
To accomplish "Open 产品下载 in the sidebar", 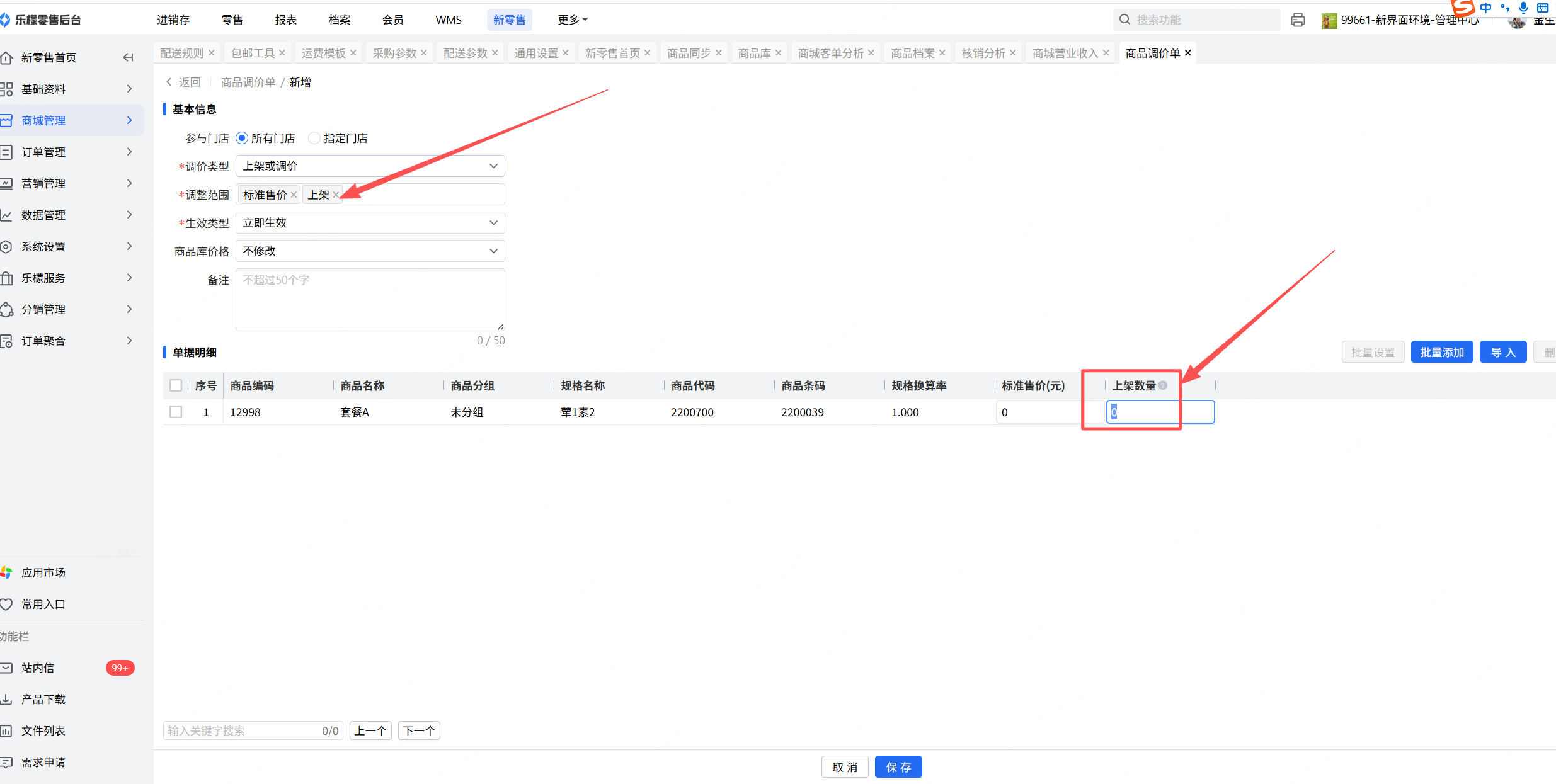I will tap(43, 699).
